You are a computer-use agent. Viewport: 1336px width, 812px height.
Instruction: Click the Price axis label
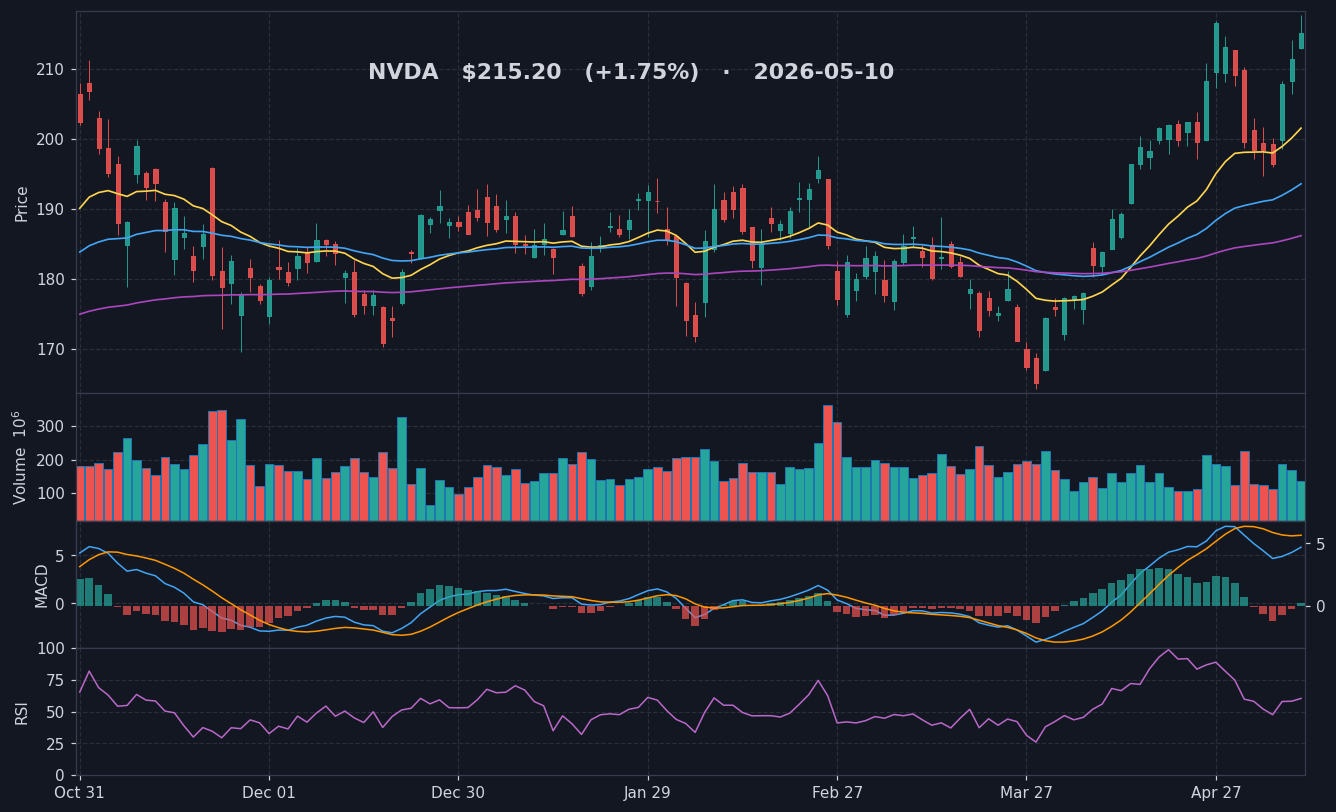22,203
